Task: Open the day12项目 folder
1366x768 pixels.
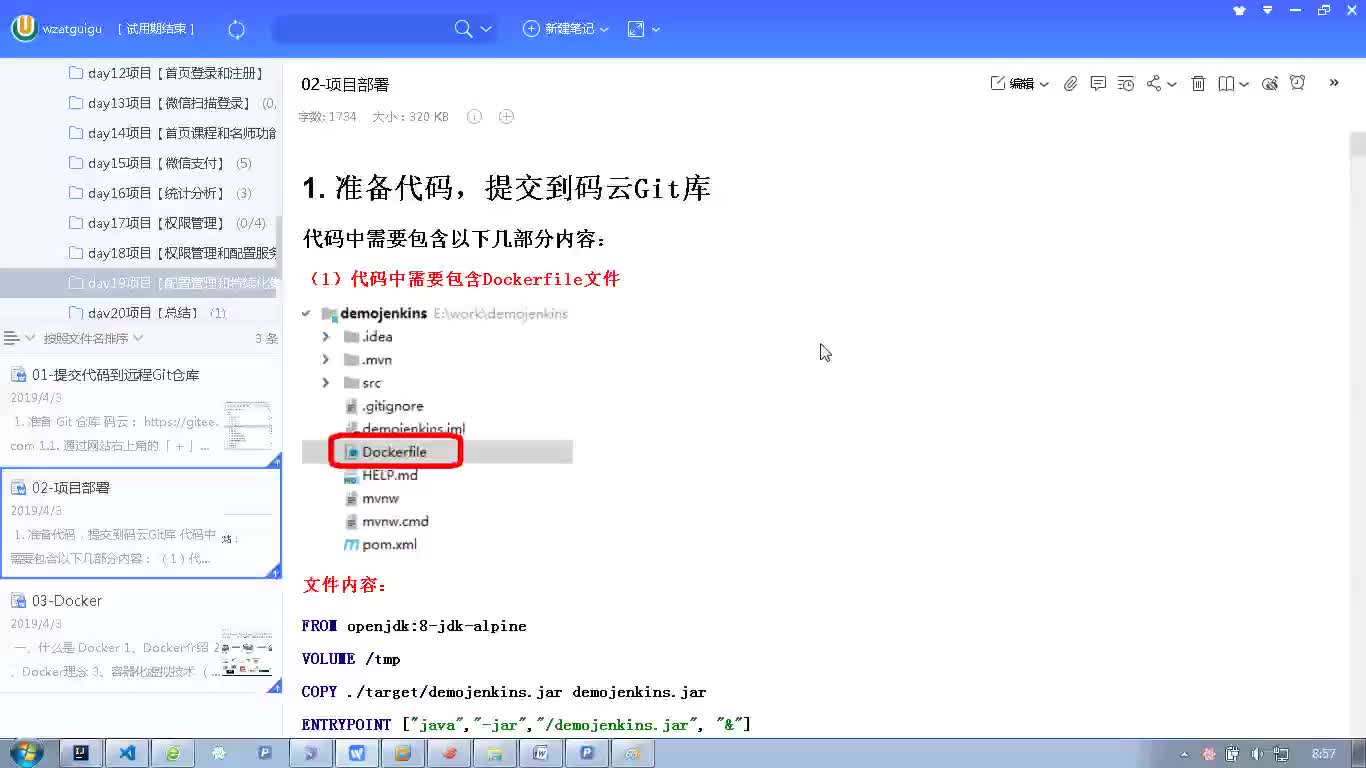Action: pos(166,73)
